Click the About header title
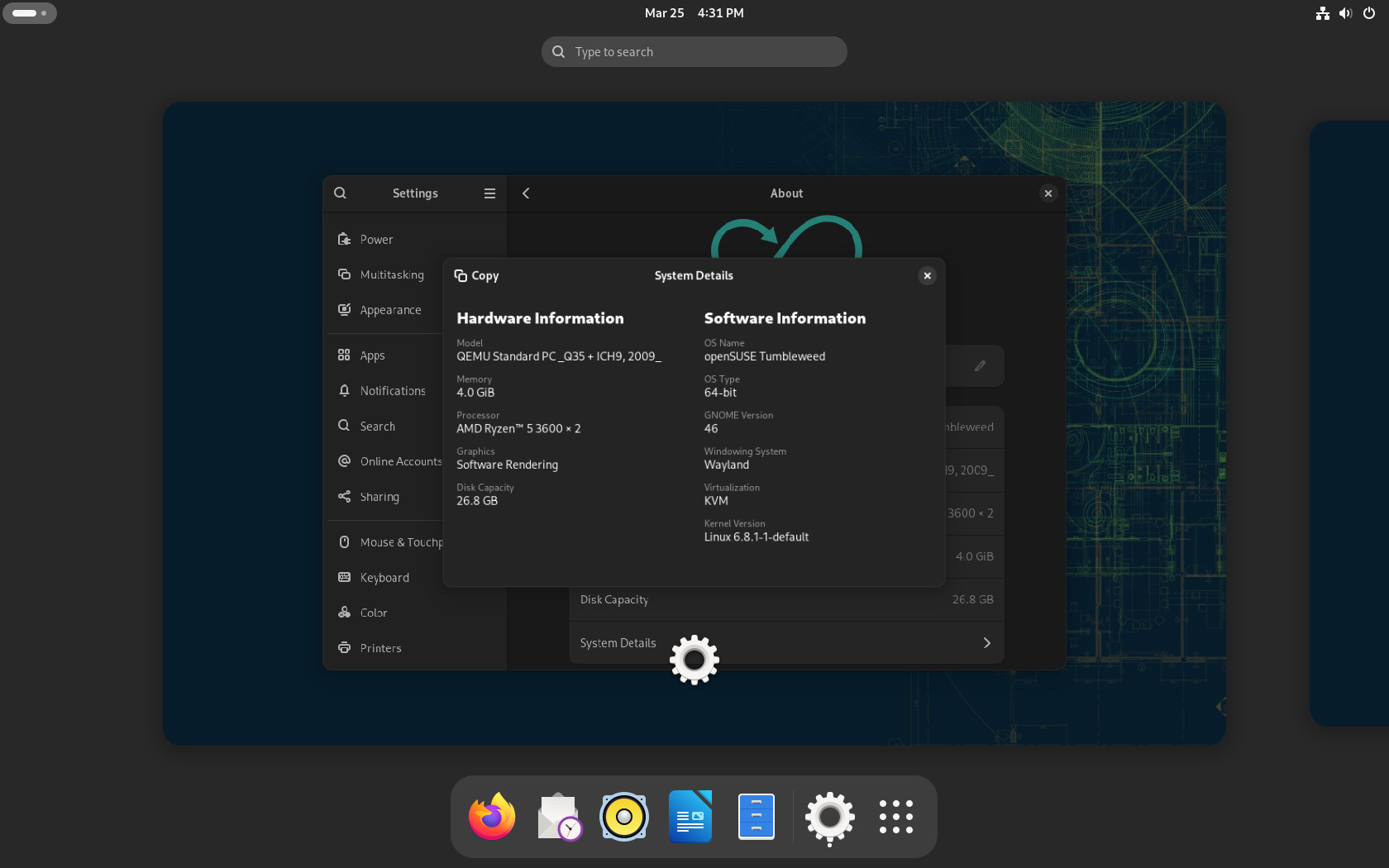 [786, 193]
